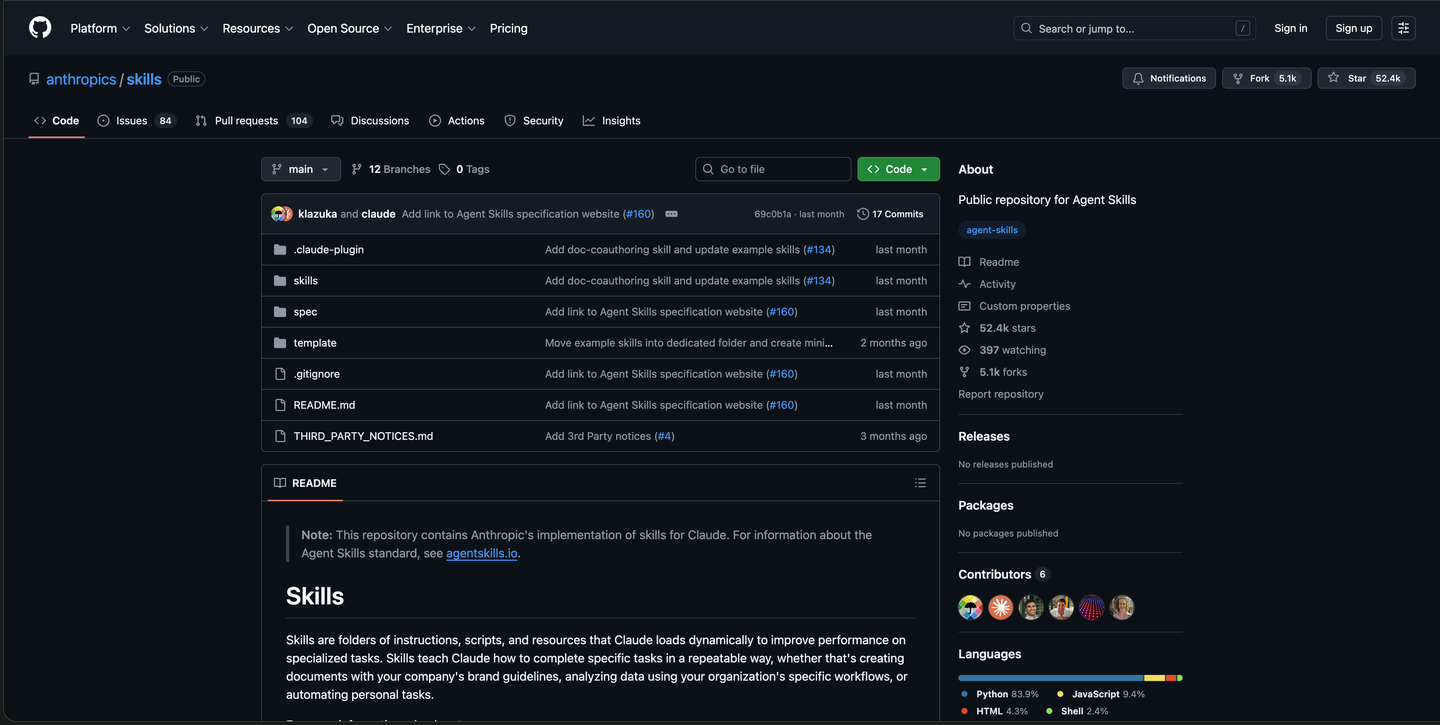Viewport: 1440px width, 725px height.
Task: Click the last contributor avatar
Action: coord(1122,607)
